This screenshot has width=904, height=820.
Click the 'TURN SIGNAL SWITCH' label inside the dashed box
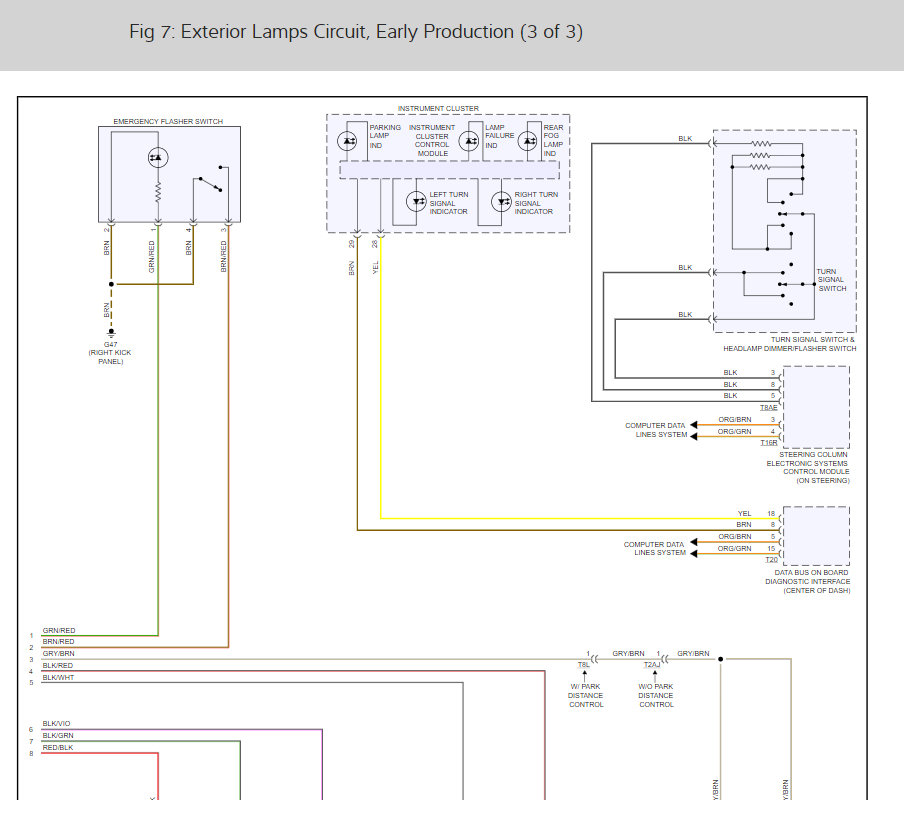[831, 280]
